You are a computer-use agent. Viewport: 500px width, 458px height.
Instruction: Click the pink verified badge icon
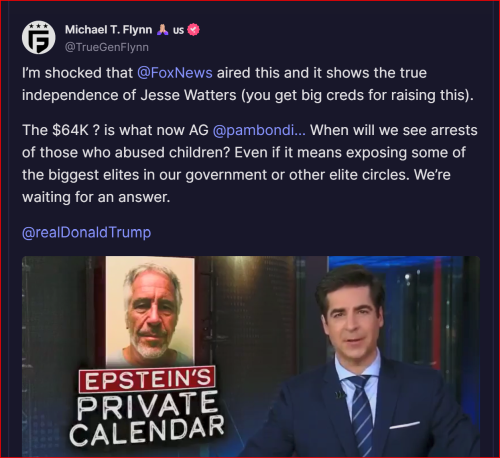193,30
